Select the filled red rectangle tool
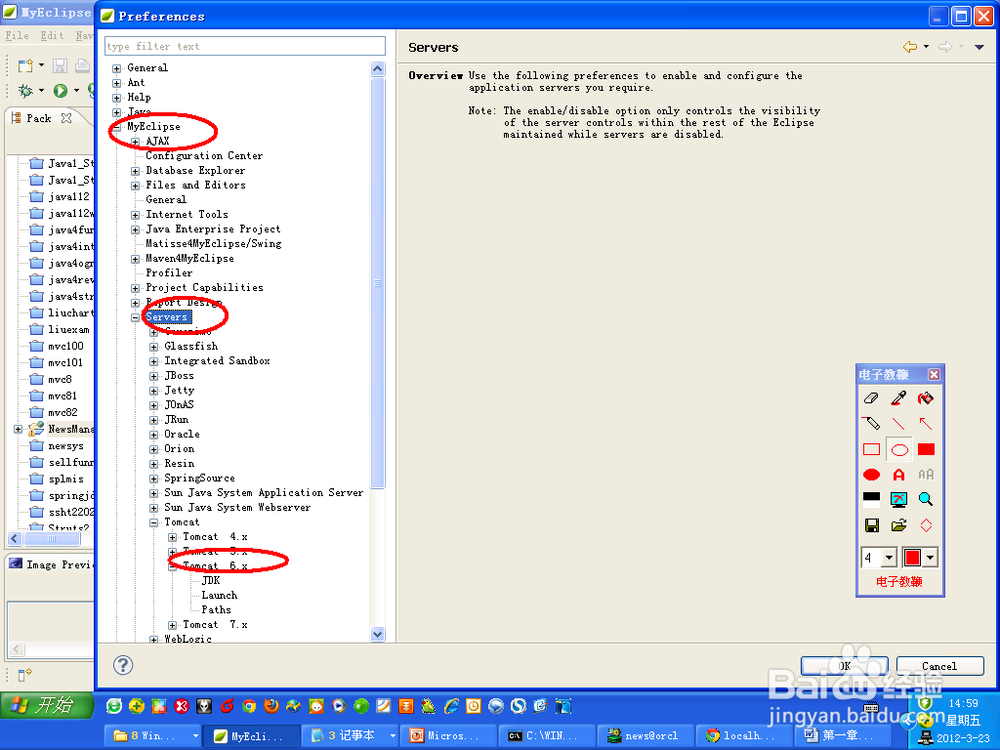 925,449
